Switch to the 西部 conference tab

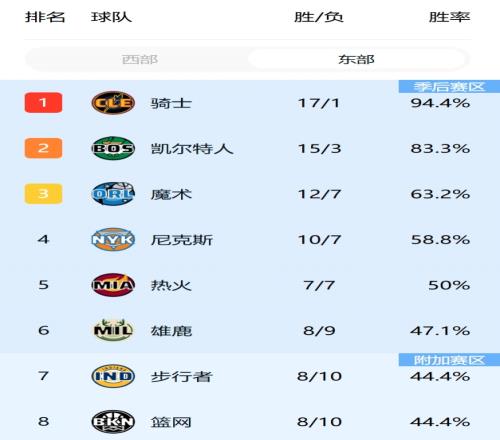pos(140,60)
